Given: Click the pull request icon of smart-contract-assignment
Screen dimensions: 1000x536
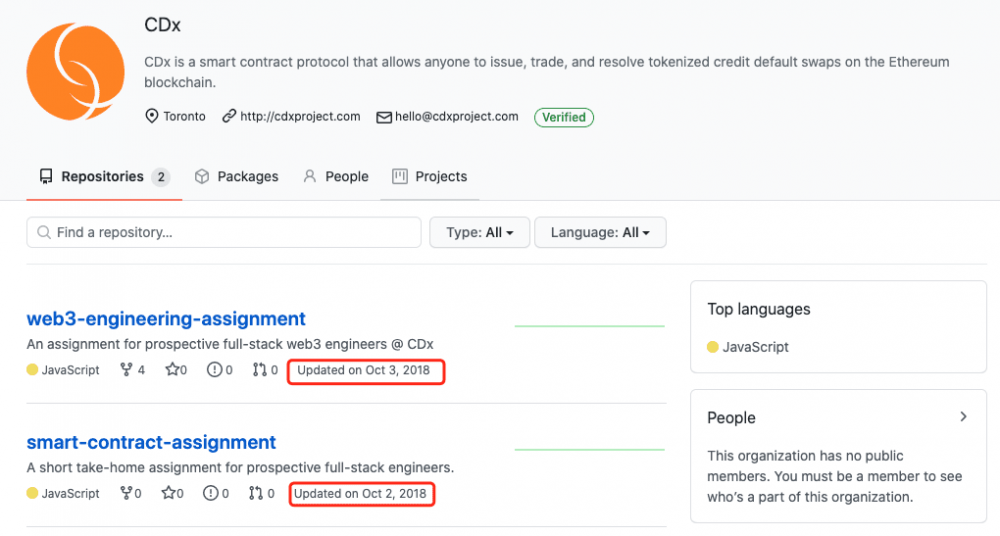Looking at the screenshot, I should 258,493.
